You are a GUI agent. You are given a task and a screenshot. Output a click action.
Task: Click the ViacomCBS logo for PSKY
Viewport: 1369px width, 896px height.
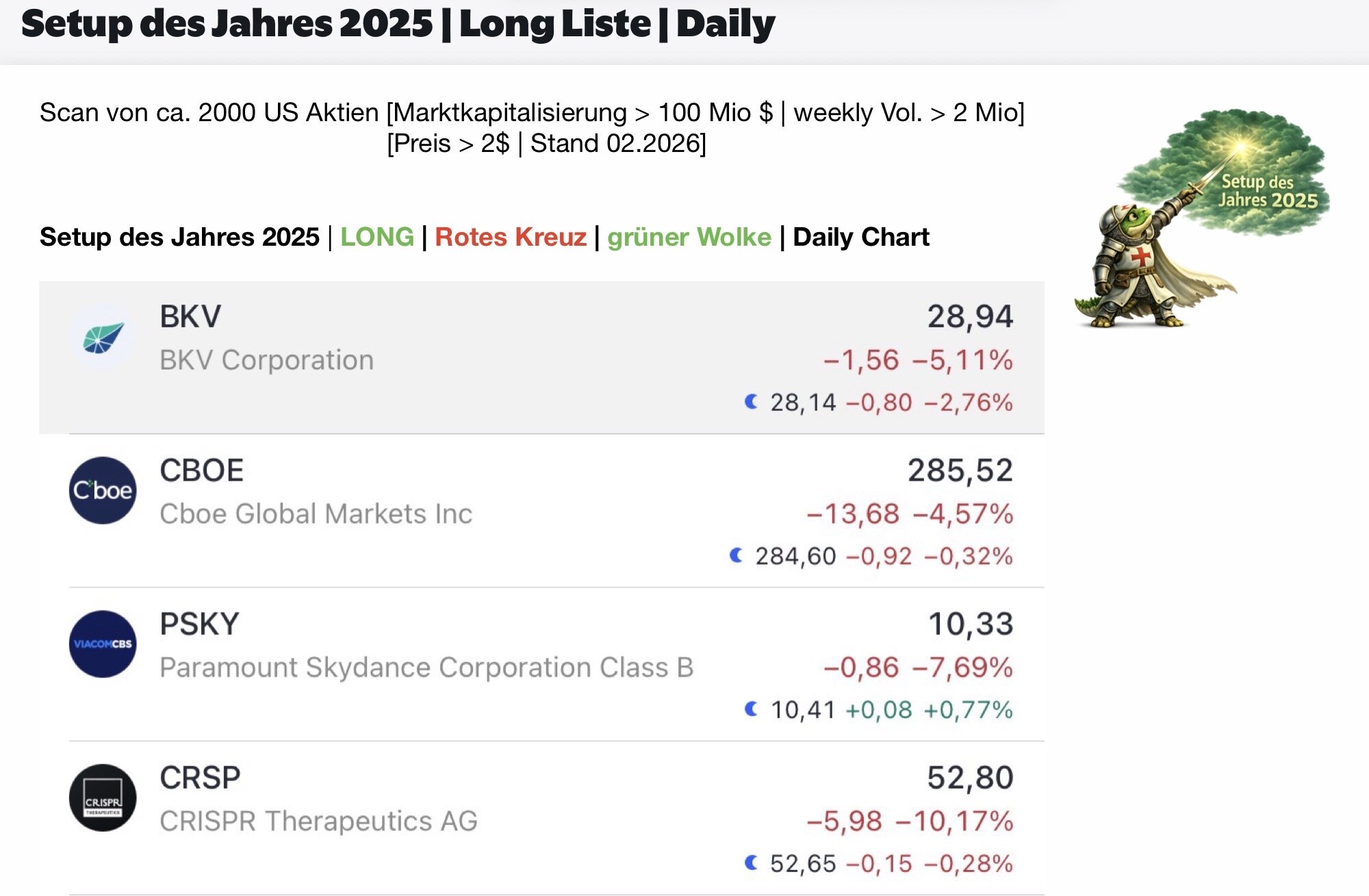103,644
